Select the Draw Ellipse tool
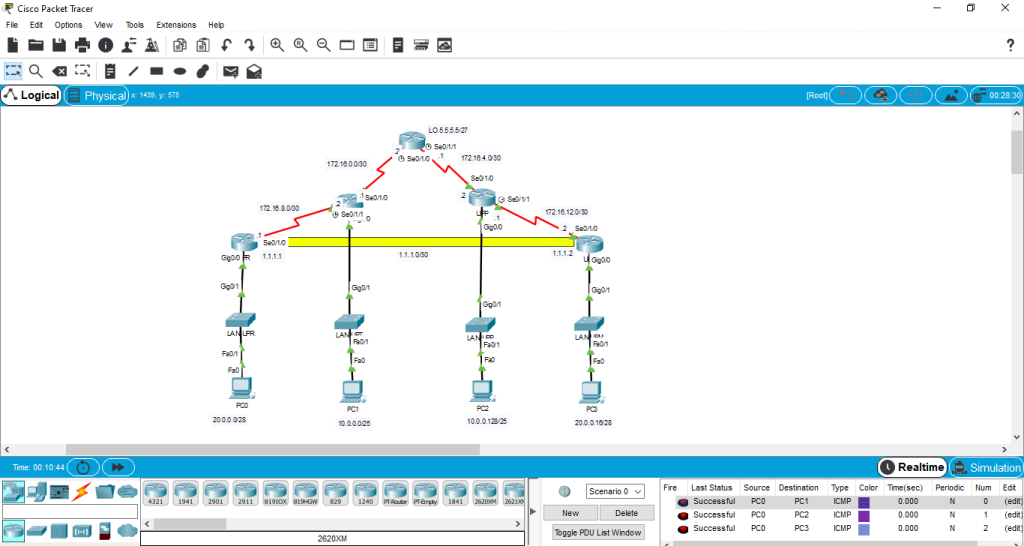1024x546 pixels. coord(180,71)
